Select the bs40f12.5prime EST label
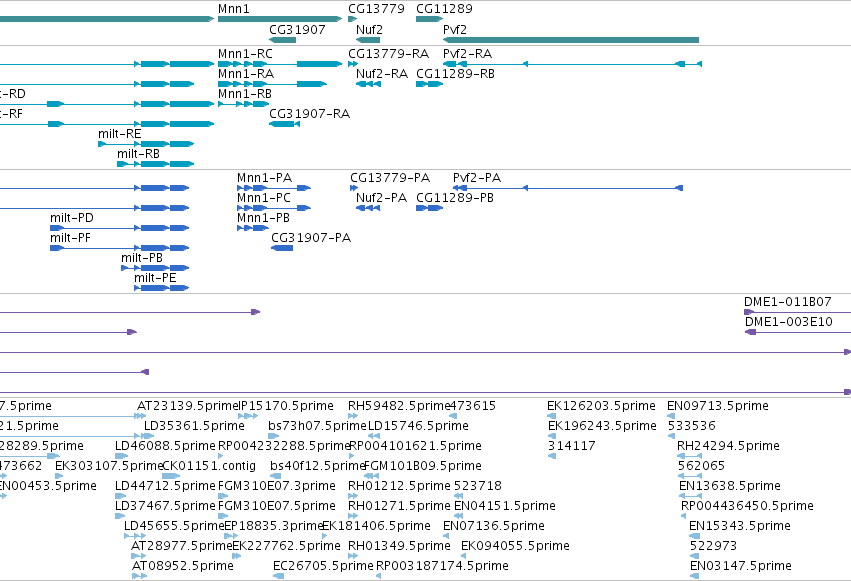This screenshot has height=581, width=851. [317, 466]
